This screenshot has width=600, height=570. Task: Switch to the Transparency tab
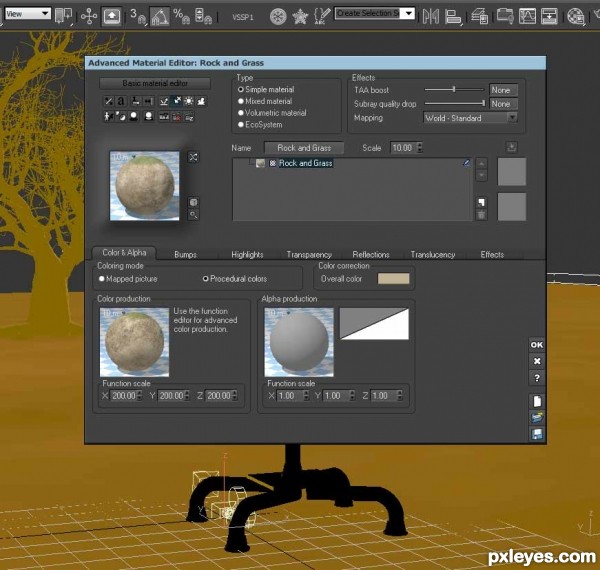309,254
